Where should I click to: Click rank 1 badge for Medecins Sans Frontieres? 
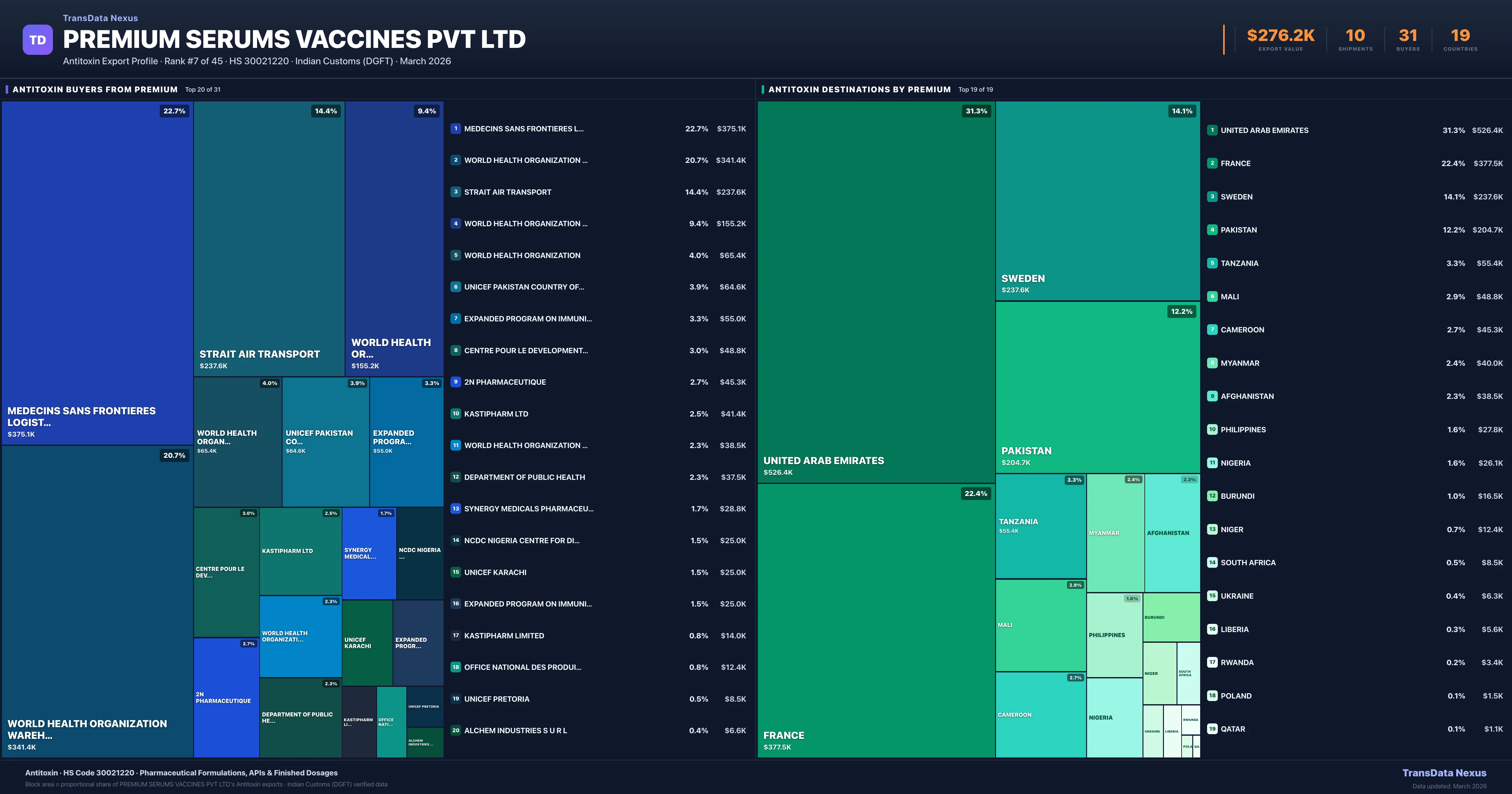click(455, 129)
